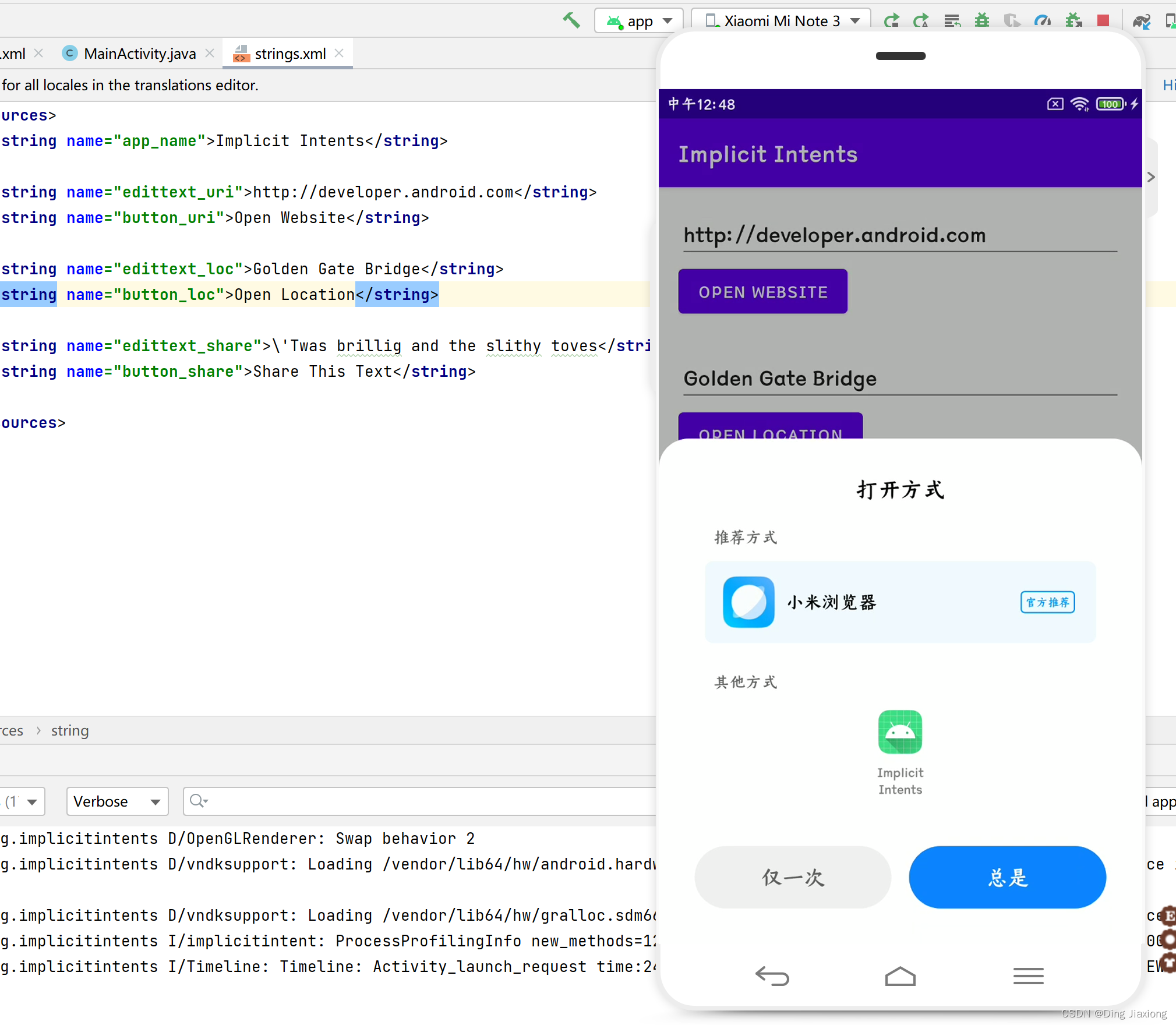Open the Profiler with the gauge icon
The image size is (1176, 1025).
(1043, 20)
